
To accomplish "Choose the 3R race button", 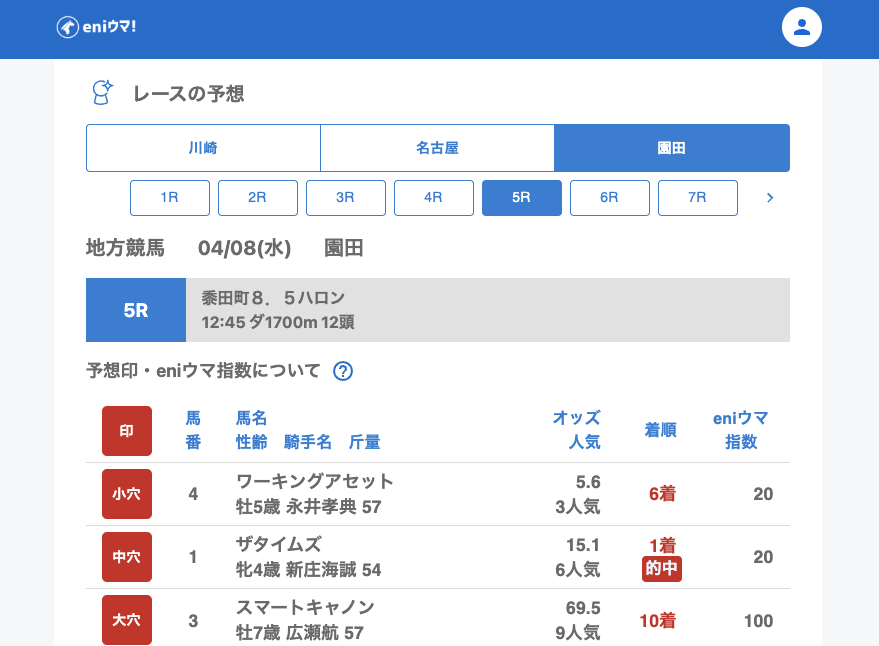I will pyautogui.click(x=346, y=198).
